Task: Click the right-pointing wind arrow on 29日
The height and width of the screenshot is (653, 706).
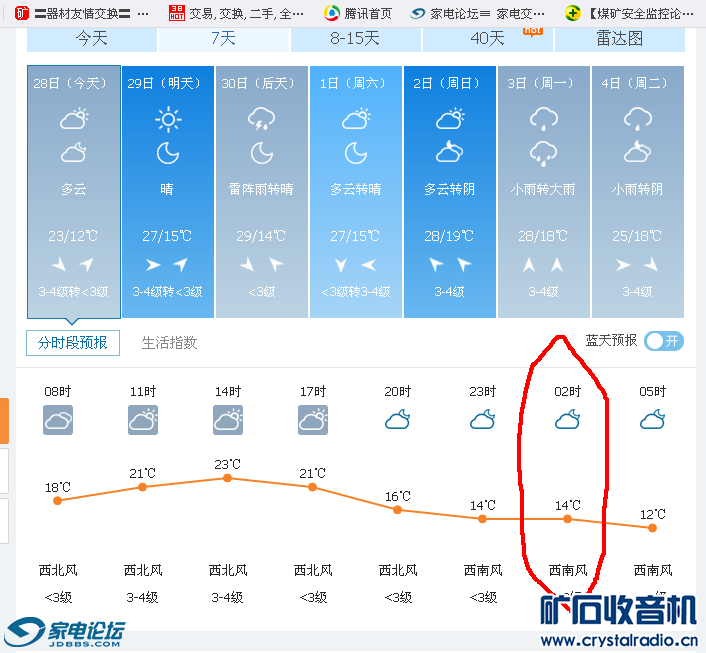Action: [x=153, y=265]
